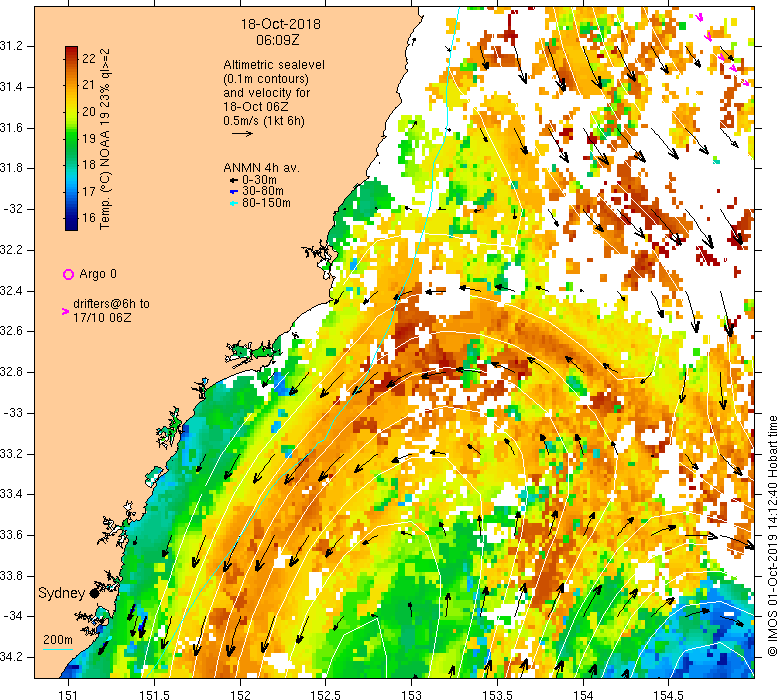Click the longitude axis label 153.5
The image size is (780, 700).
click(x=497, y=694)
